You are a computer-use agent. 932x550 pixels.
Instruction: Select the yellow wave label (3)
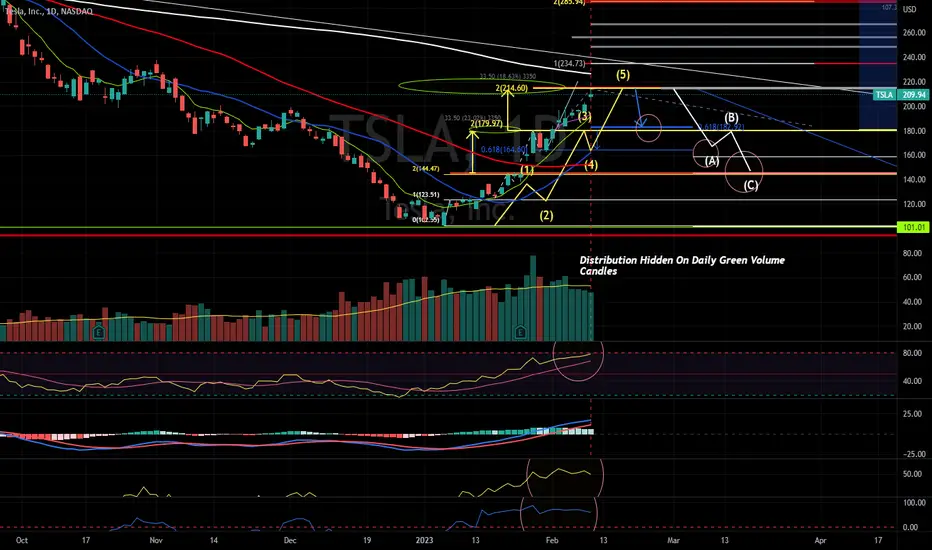[584, 116]
